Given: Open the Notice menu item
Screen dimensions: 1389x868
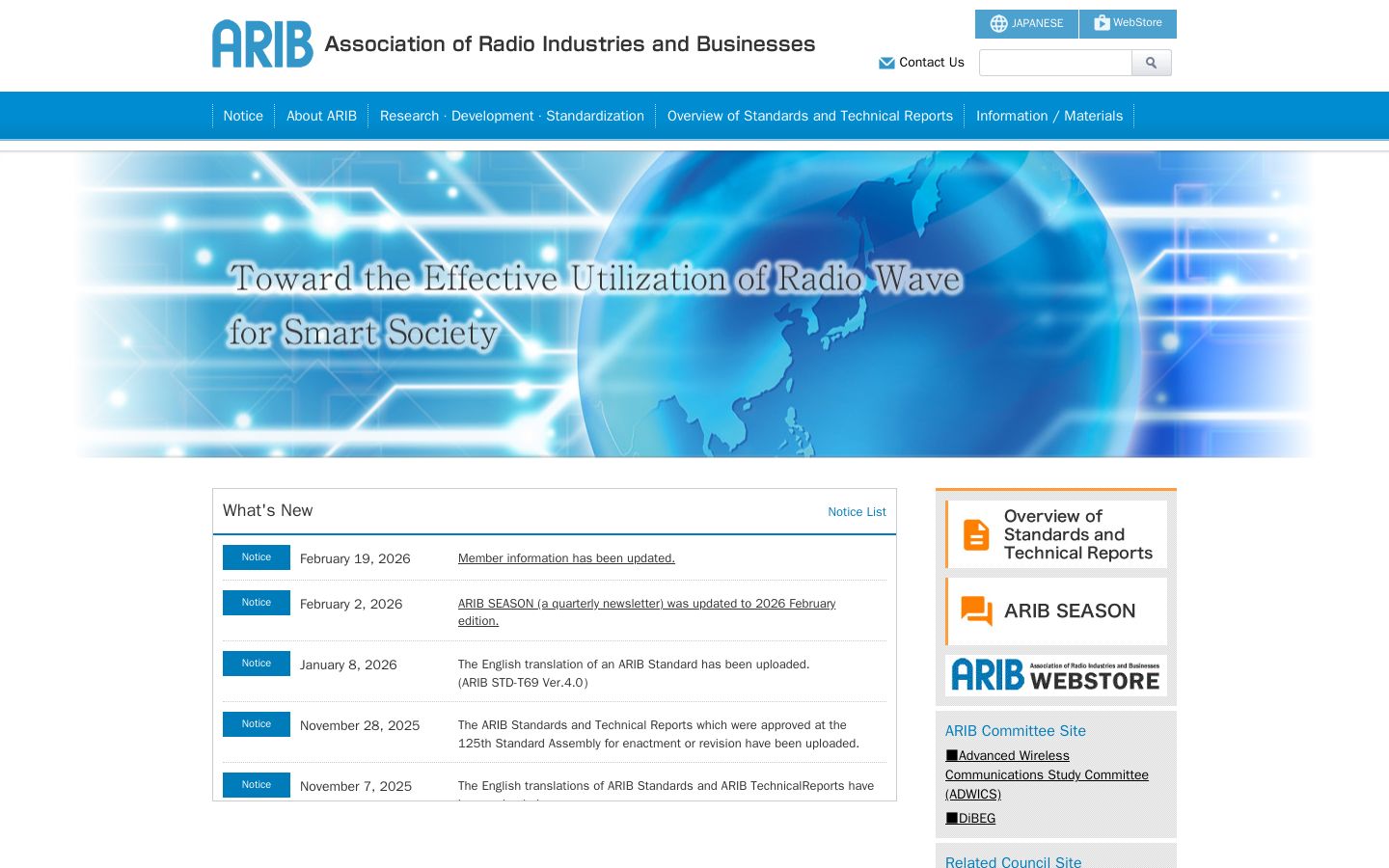Looking at the screenshot, I should 243,116.
